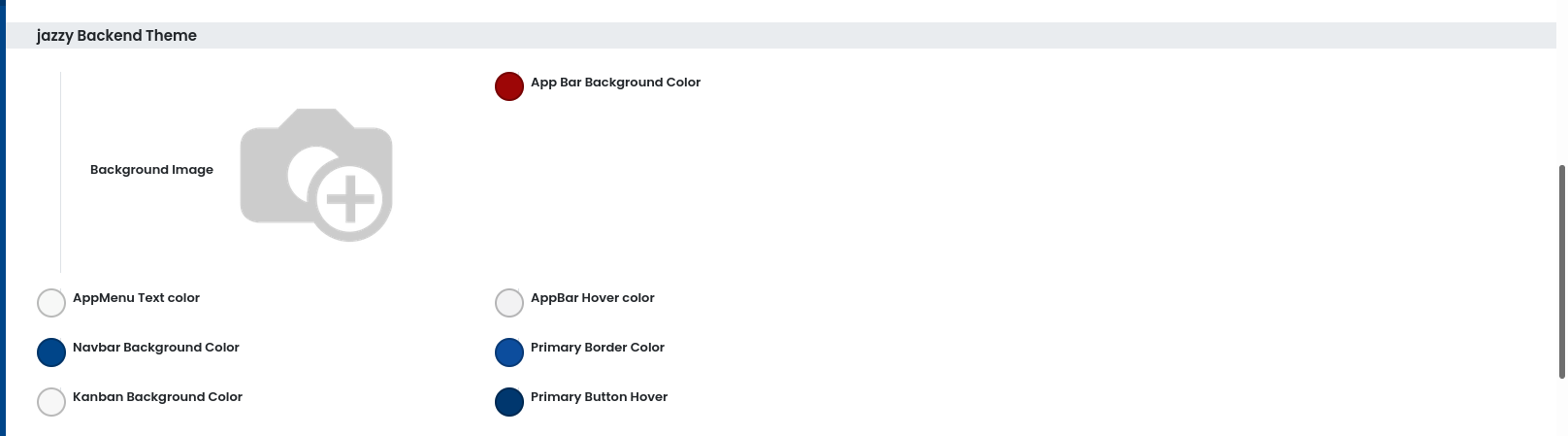This screenshot has height=436, width=1568.
Task: Pick the AppBar Hover color swatch
Action: (x=509, y=303)
